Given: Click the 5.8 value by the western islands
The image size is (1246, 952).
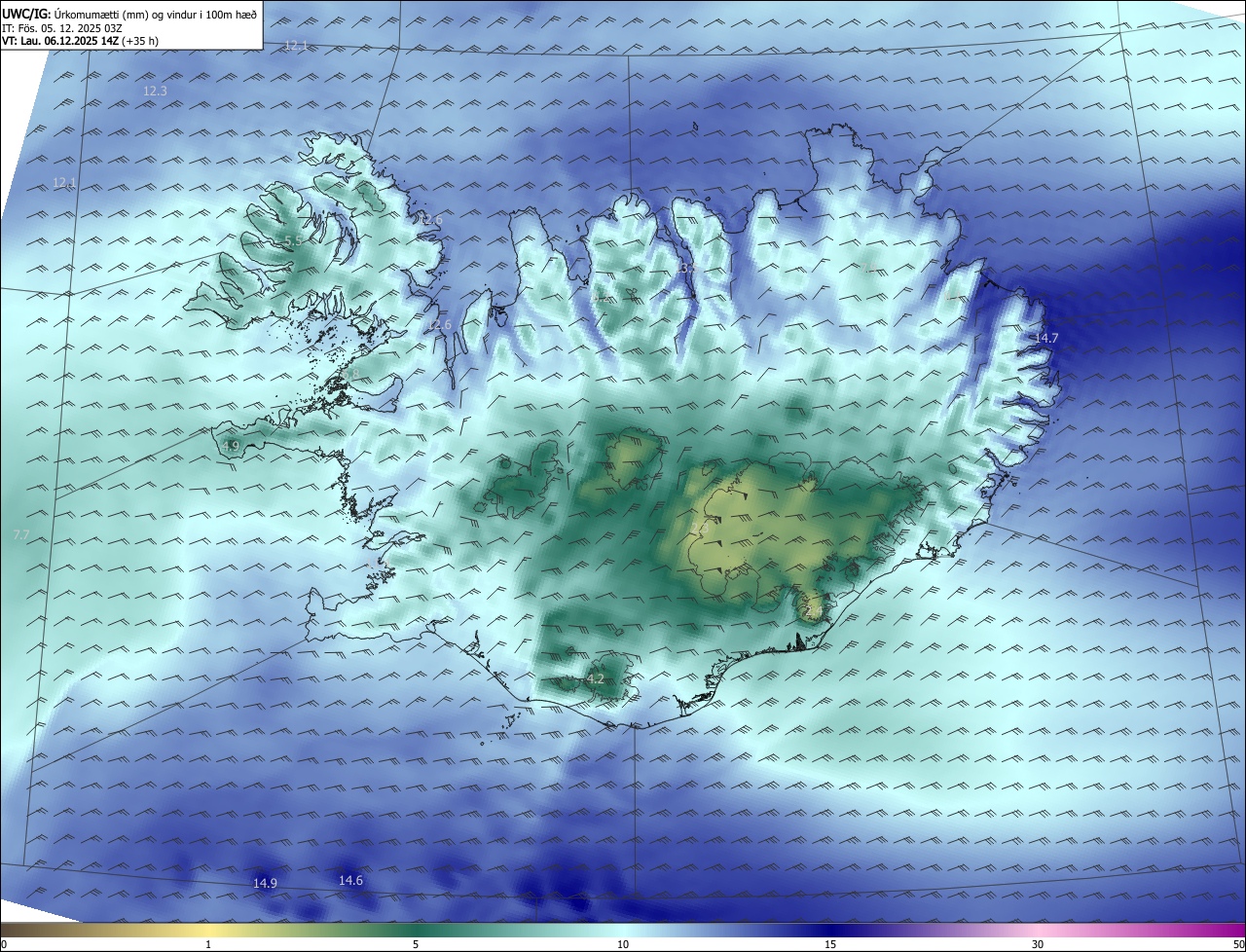Looking at the screenshot, I should pos(350,374).
